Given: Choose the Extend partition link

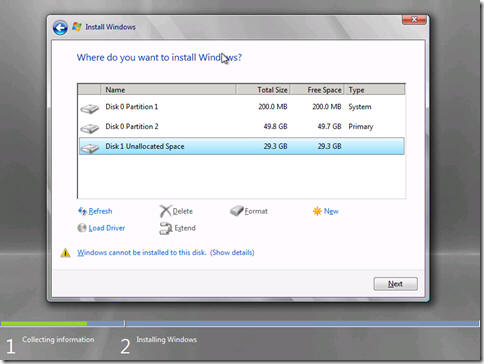Looking at the screenshot, I should pyautogui.click(x=185, y=228).
